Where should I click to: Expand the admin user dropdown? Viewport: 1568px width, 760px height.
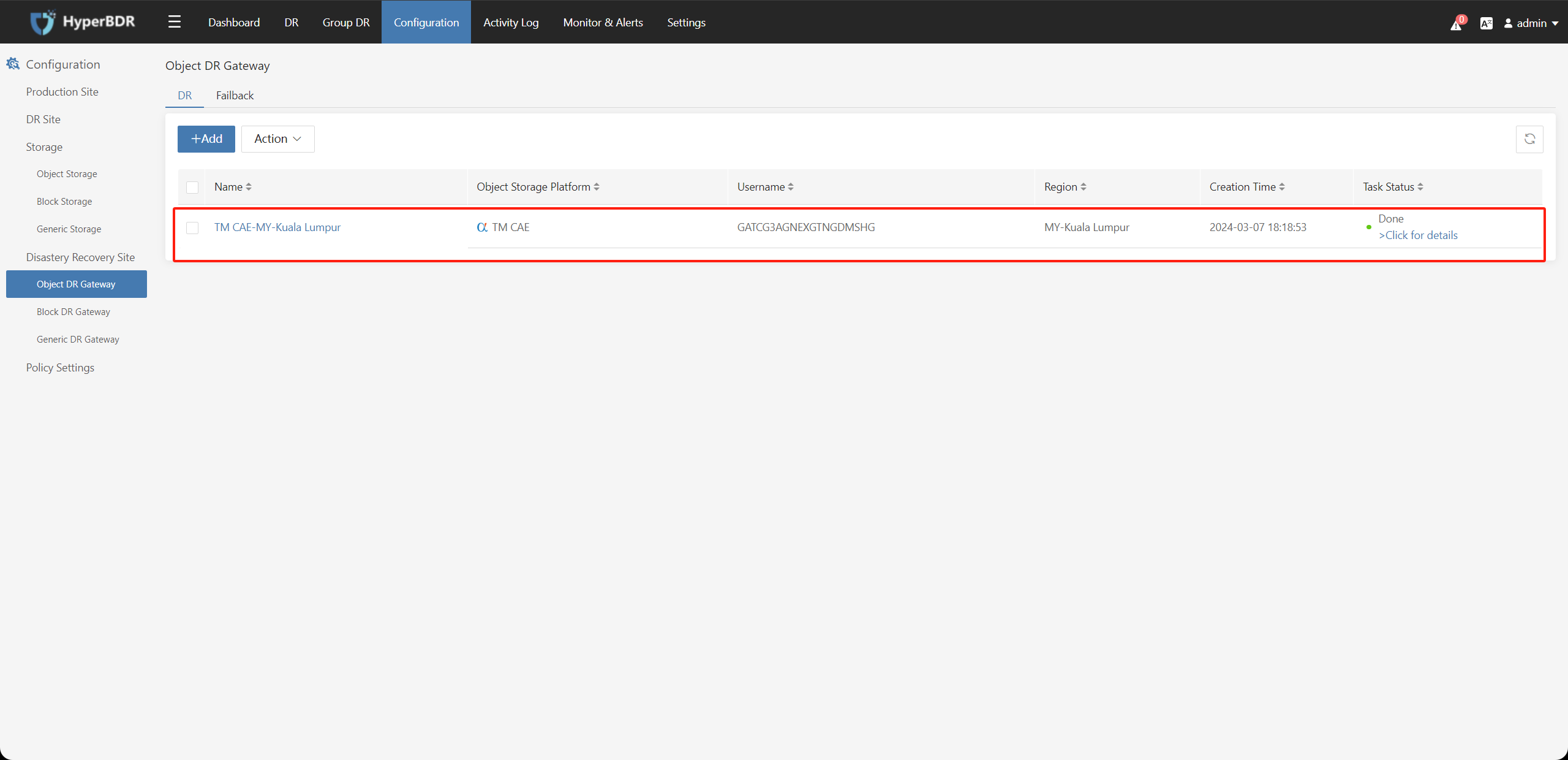[1530, 20]
